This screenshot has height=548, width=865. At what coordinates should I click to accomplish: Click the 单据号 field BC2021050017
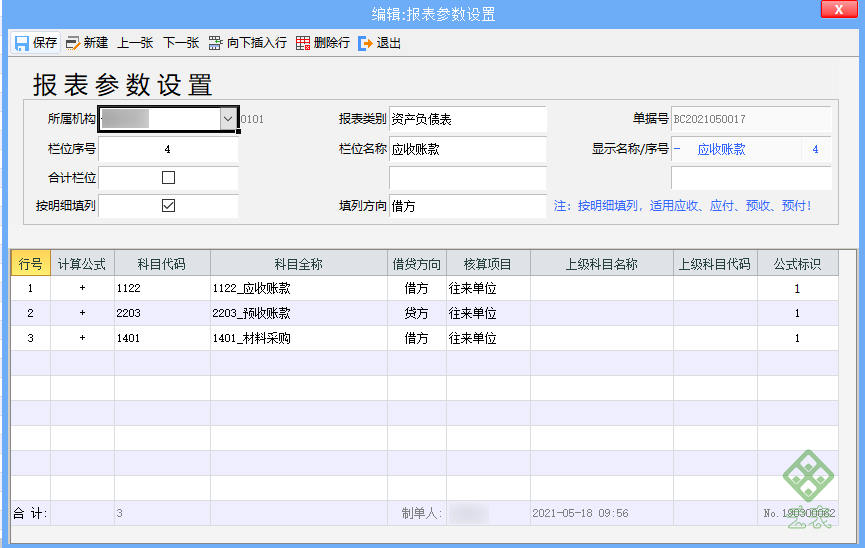751,119
